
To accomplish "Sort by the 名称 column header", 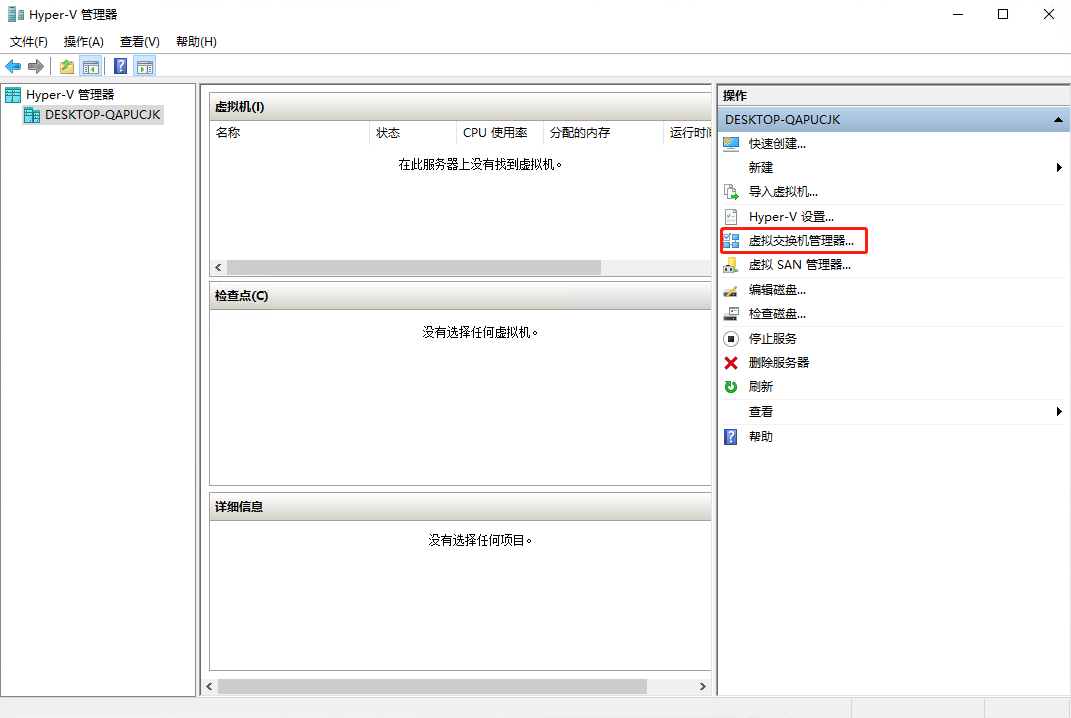I will (x=290, y=133).
